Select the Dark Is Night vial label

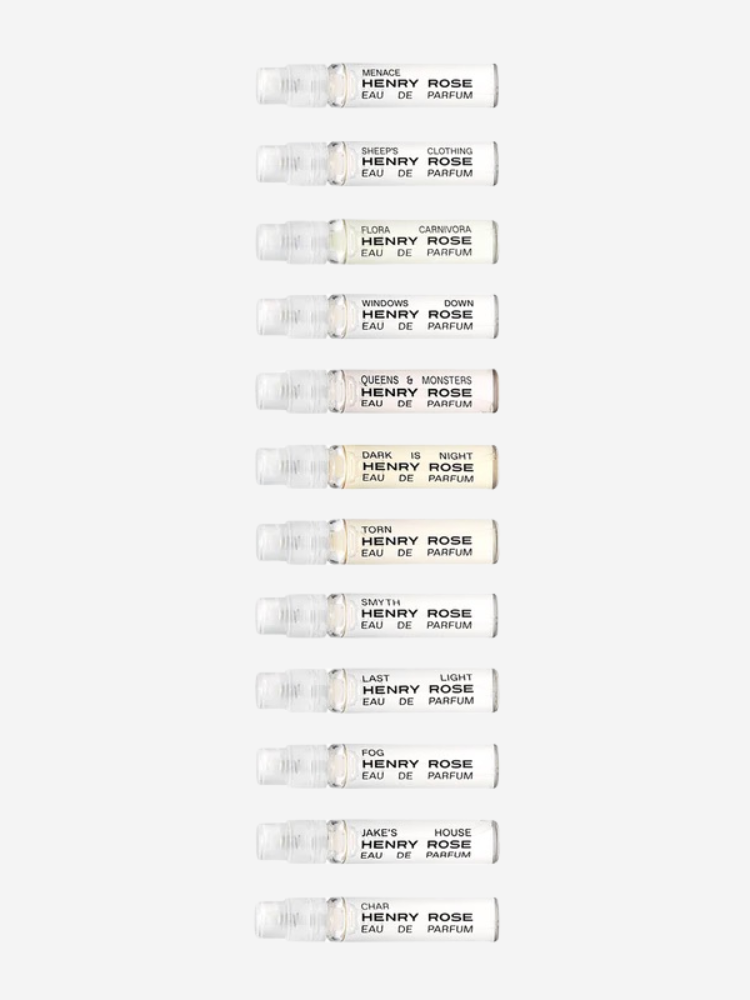click(x=418, y=467)
